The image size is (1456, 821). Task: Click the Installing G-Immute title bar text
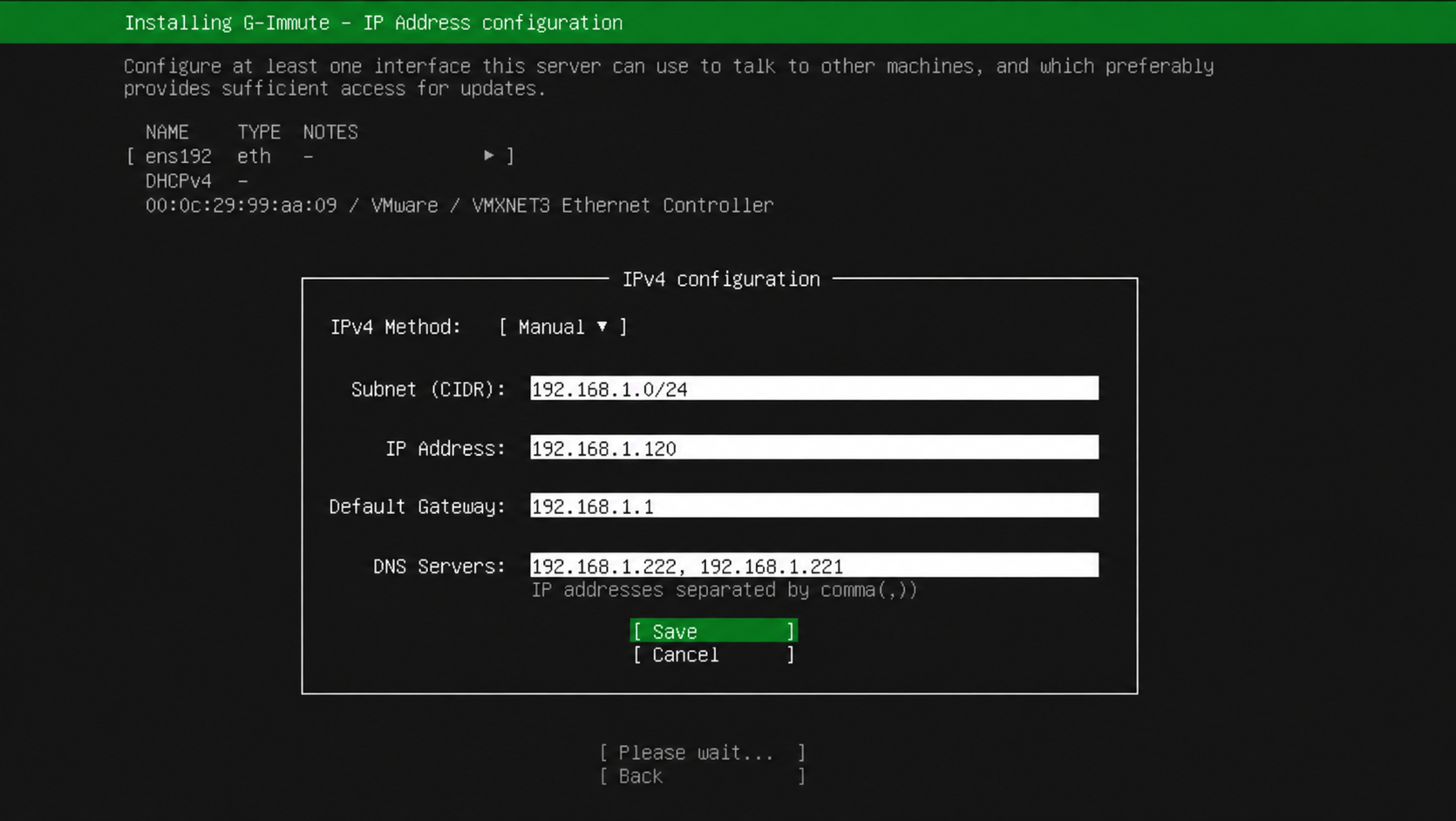click(373, 23)
